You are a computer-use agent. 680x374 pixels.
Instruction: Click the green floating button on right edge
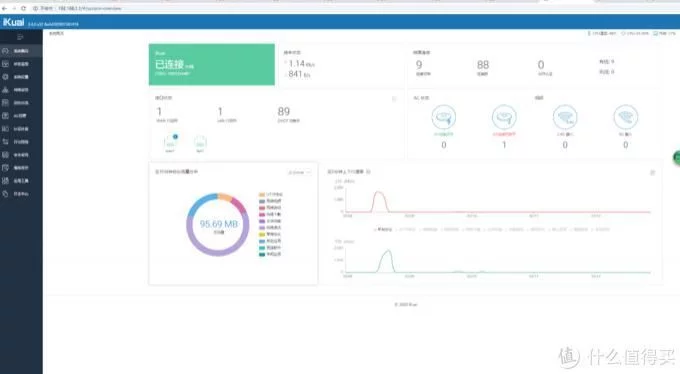(677, 158)
